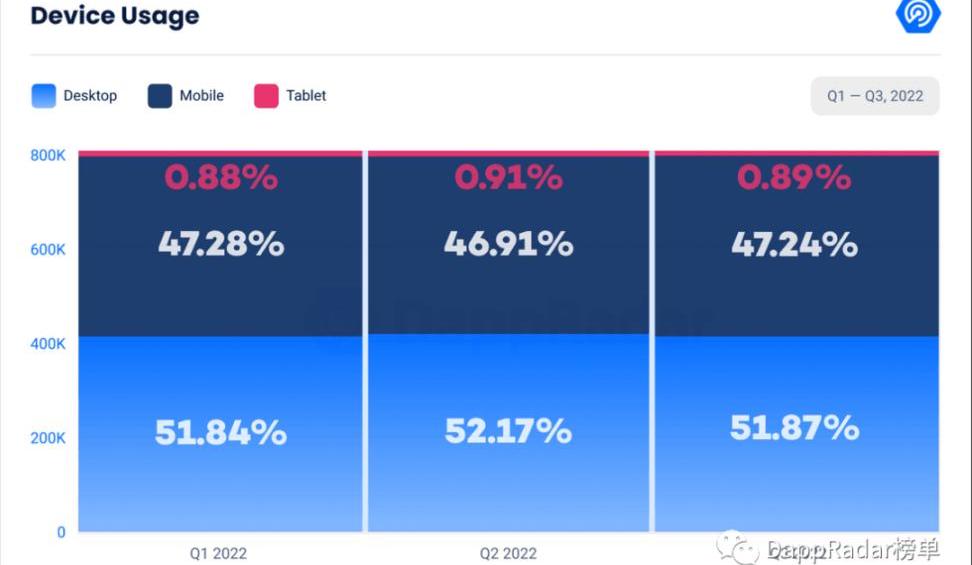The width and height of the screenshot is (972, 565).
Task: Select the Q2 2022 Desktop 52.17% bar segment
Action: (508, 431)
